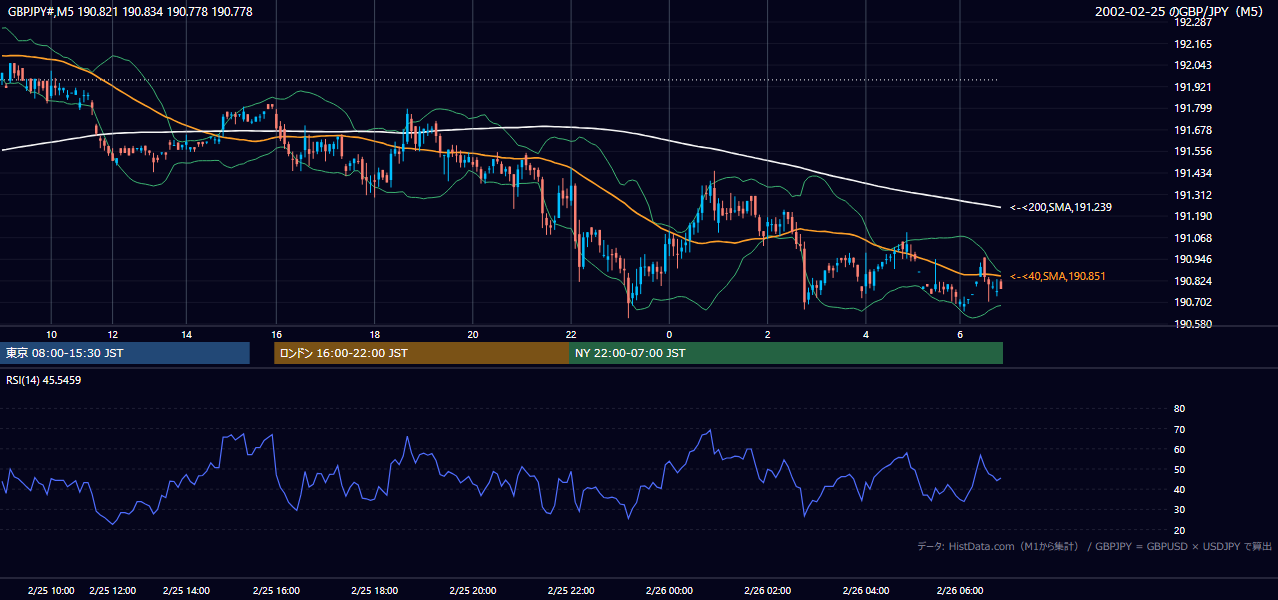Click RSI scale level 40
Image resolution: width=1278 pixels, height=600 pixels.
click(1179, 489)
